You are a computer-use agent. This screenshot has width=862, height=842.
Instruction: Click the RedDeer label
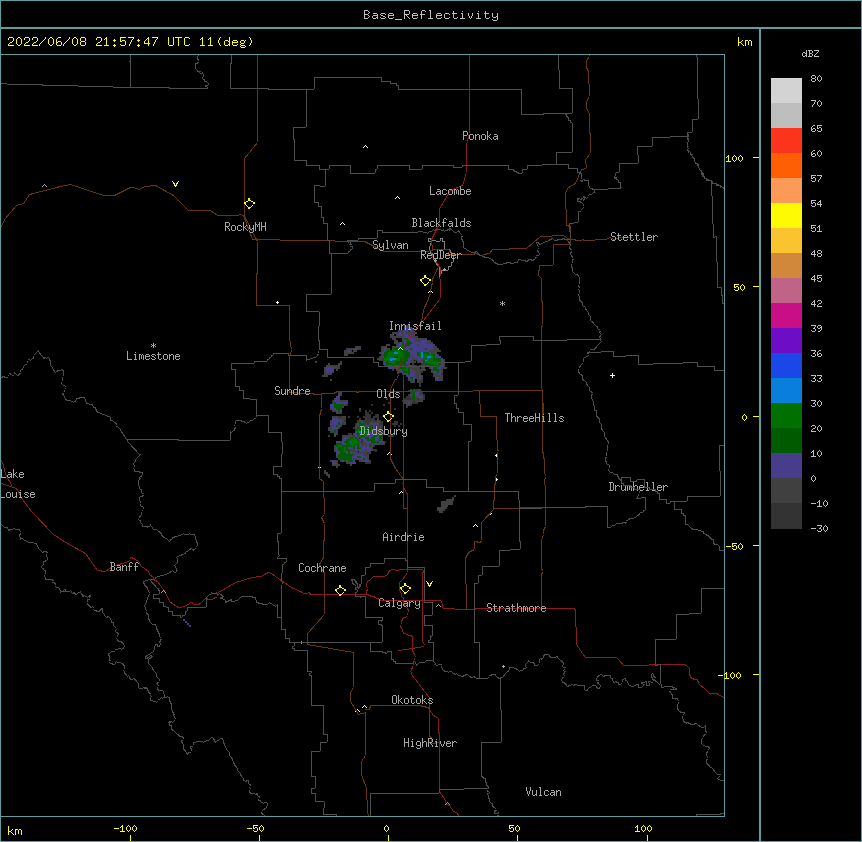click(440, 255)
